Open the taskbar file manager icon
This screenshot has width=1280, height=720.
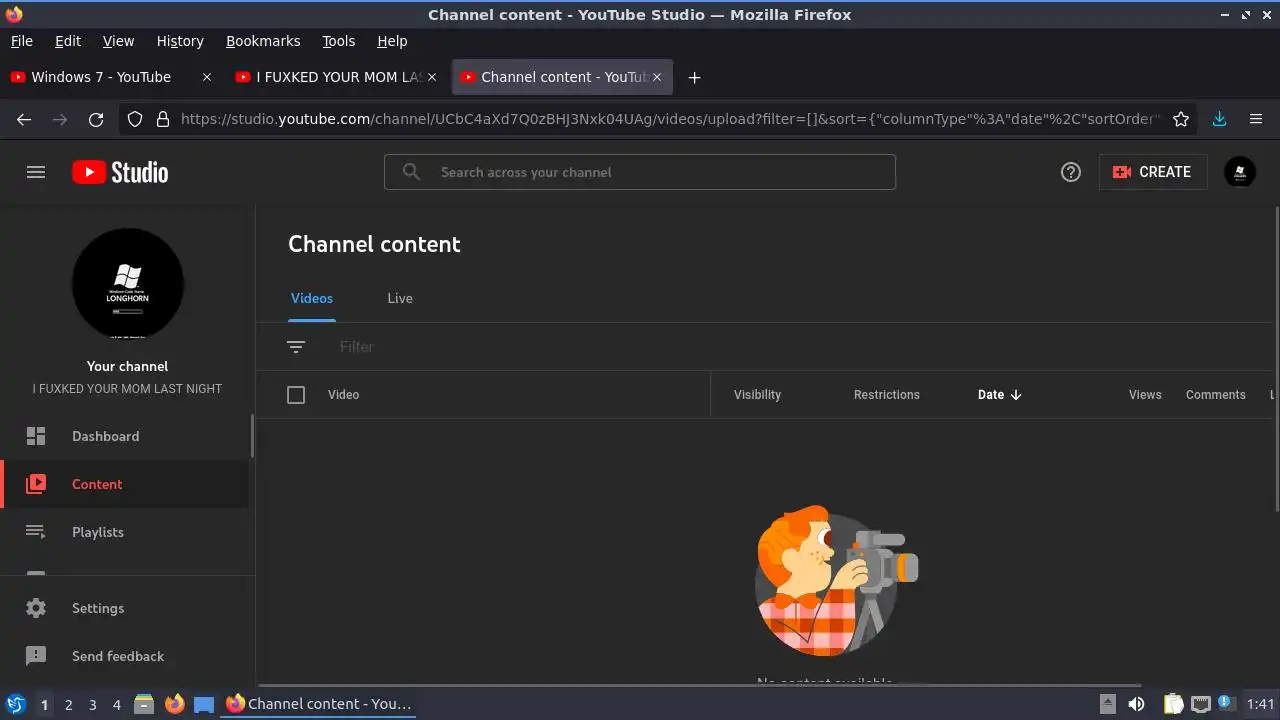pyautogui.click(x=144, y=704)
